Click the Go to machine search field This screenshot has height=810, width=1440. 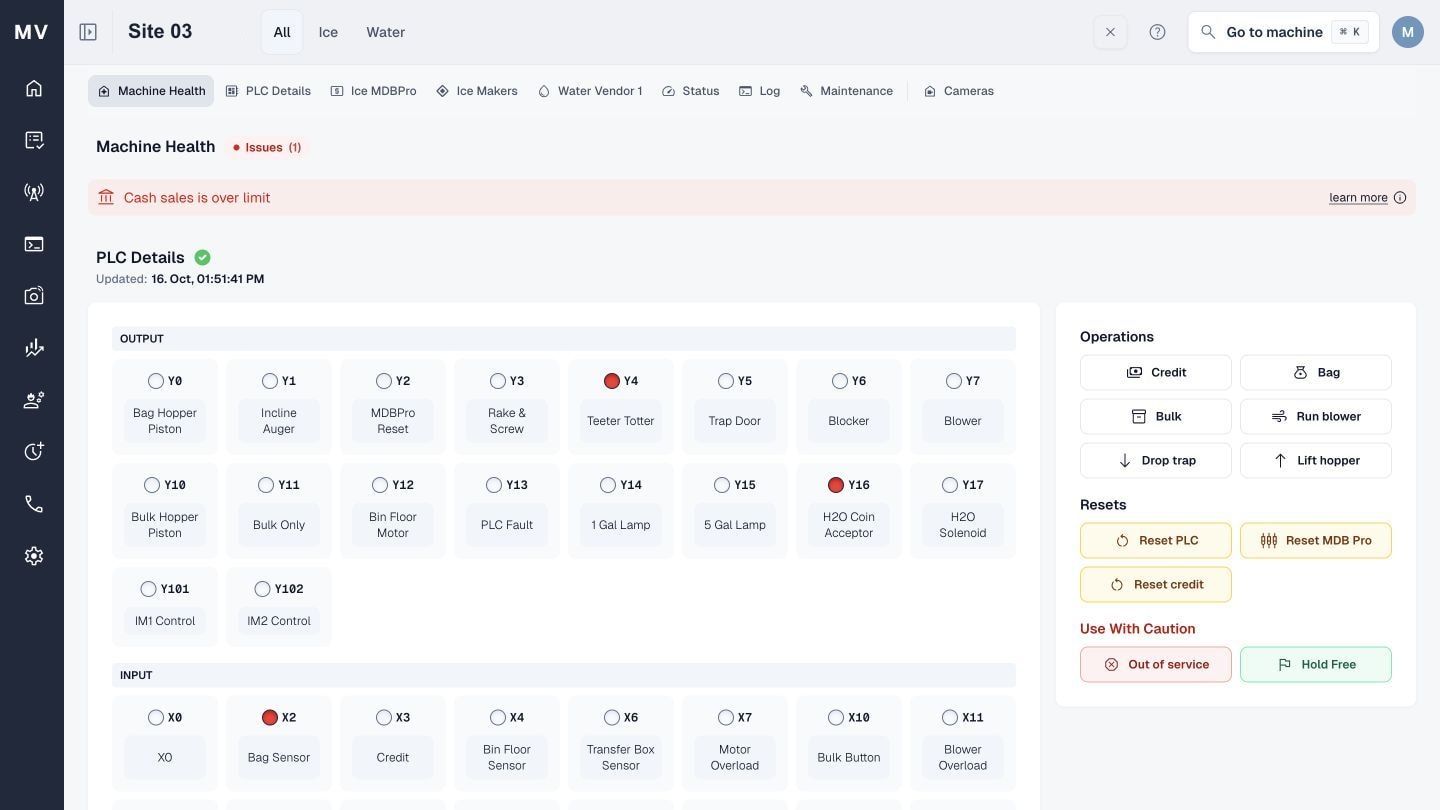1283,32
